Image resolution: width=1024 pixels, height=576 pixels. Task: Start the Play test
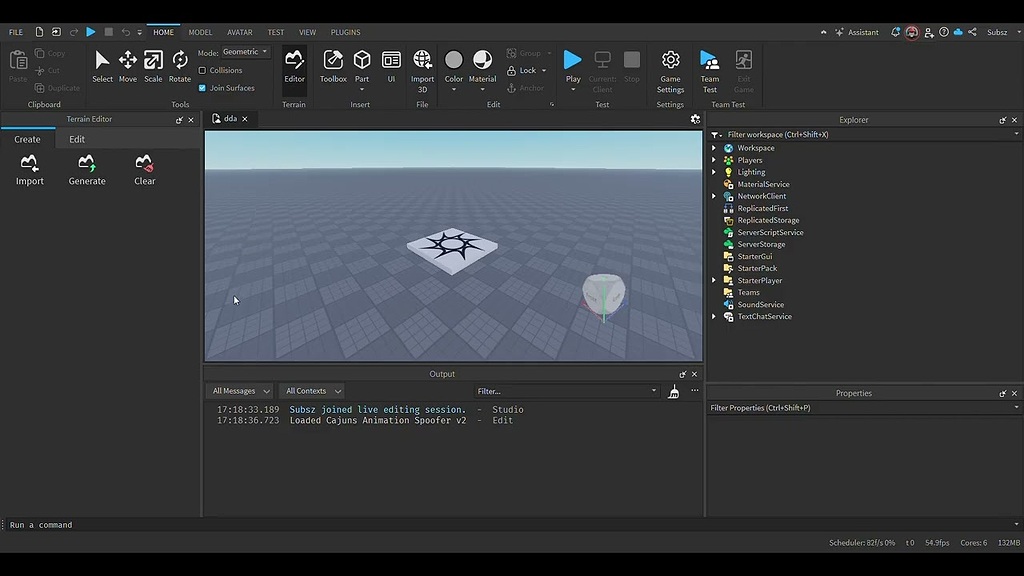573,60
